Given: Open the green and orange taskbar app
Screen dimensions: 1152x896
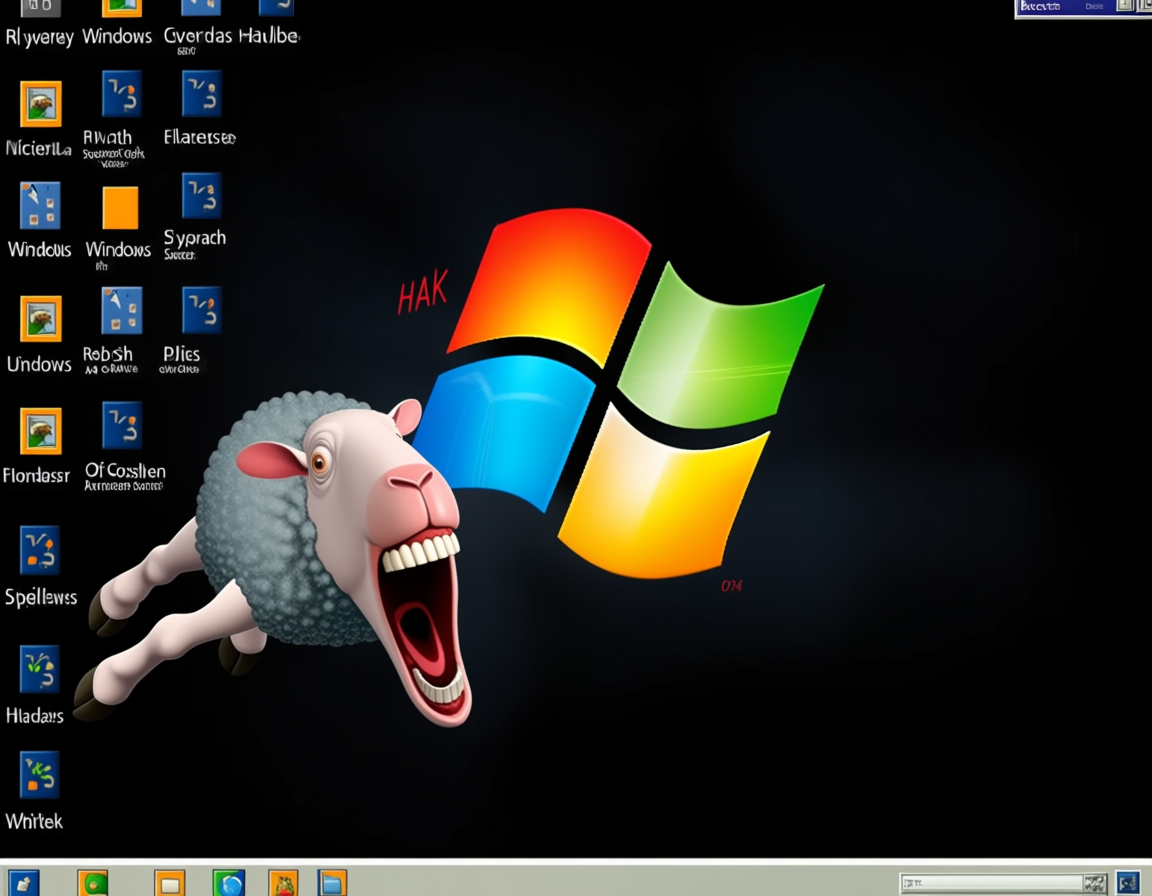Looking at the screenshot, I should [x=93, y=883].
